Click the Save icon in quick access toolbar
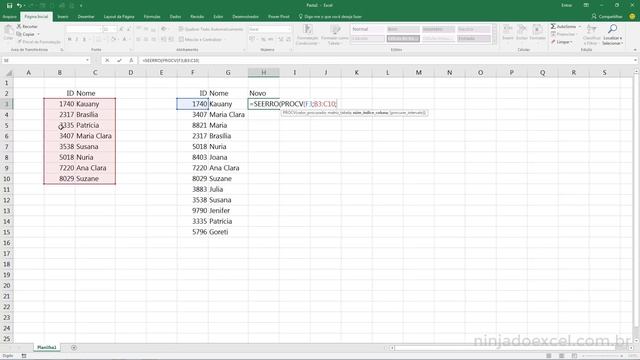640x360 pixels. click(9, 5)
